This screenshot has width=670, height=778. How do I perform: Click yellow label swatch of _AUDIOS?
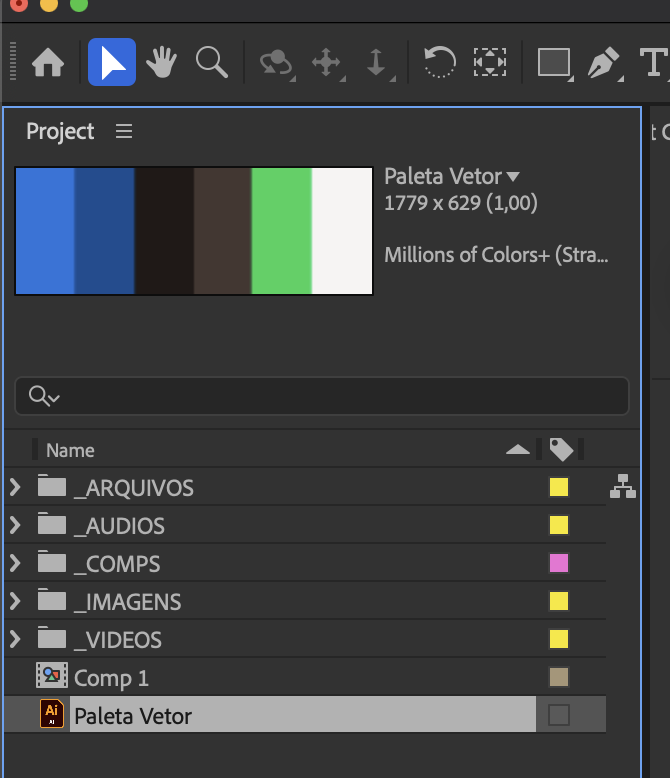coord(559,525)
